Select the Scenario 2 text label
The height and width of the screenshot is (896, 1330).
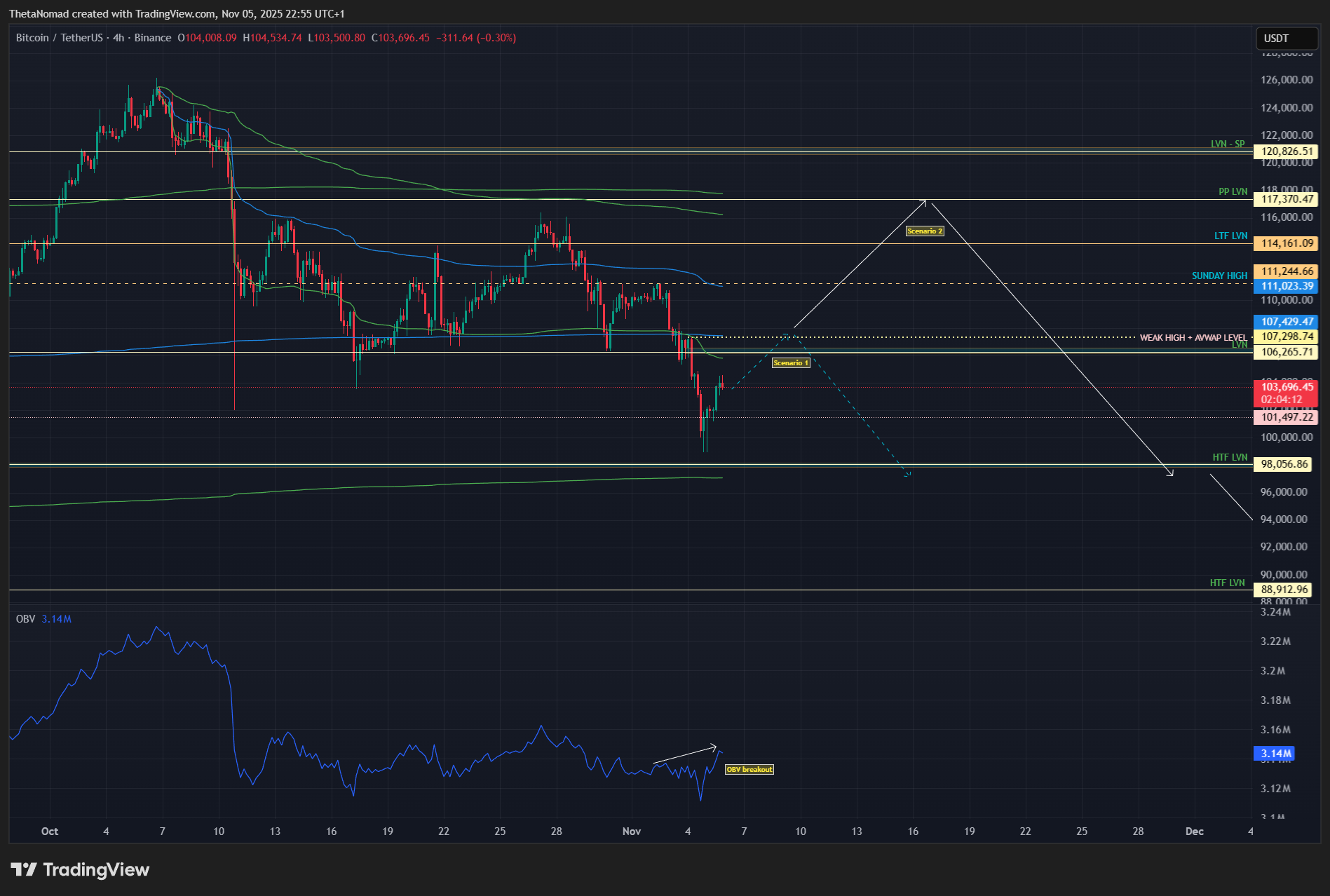click(x=924, y=231)
